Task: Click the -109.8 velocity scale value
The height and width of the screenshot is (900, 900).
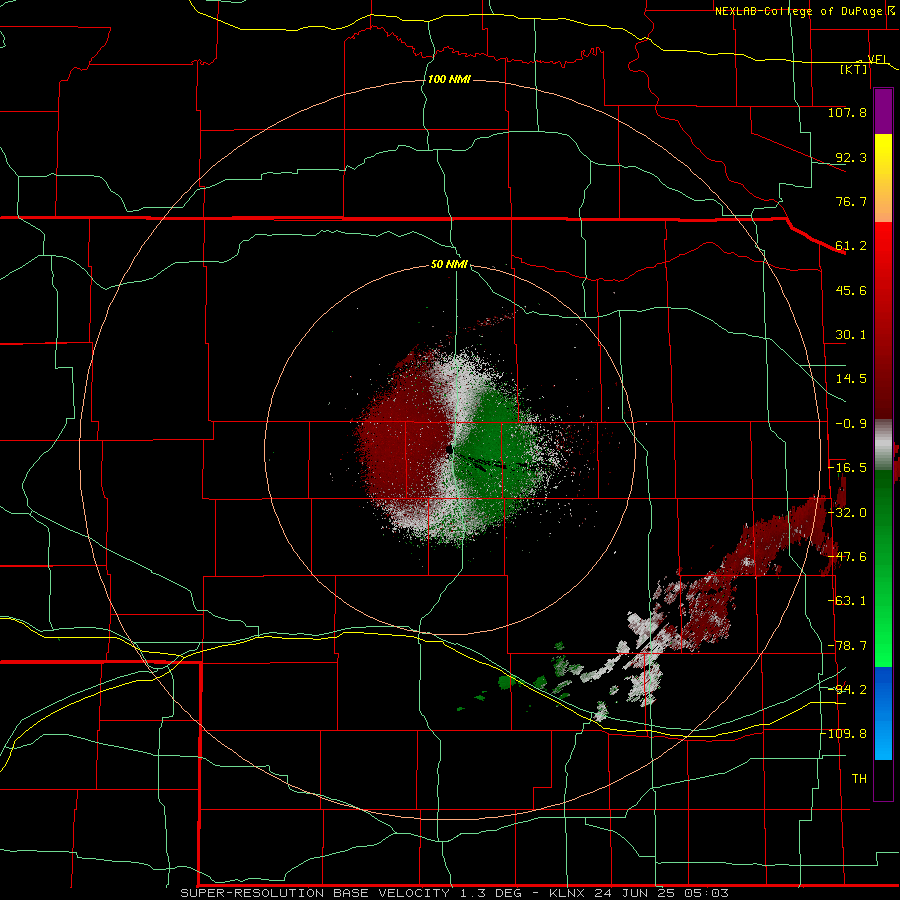Action: pyautogui.click(x=845, y=734)
